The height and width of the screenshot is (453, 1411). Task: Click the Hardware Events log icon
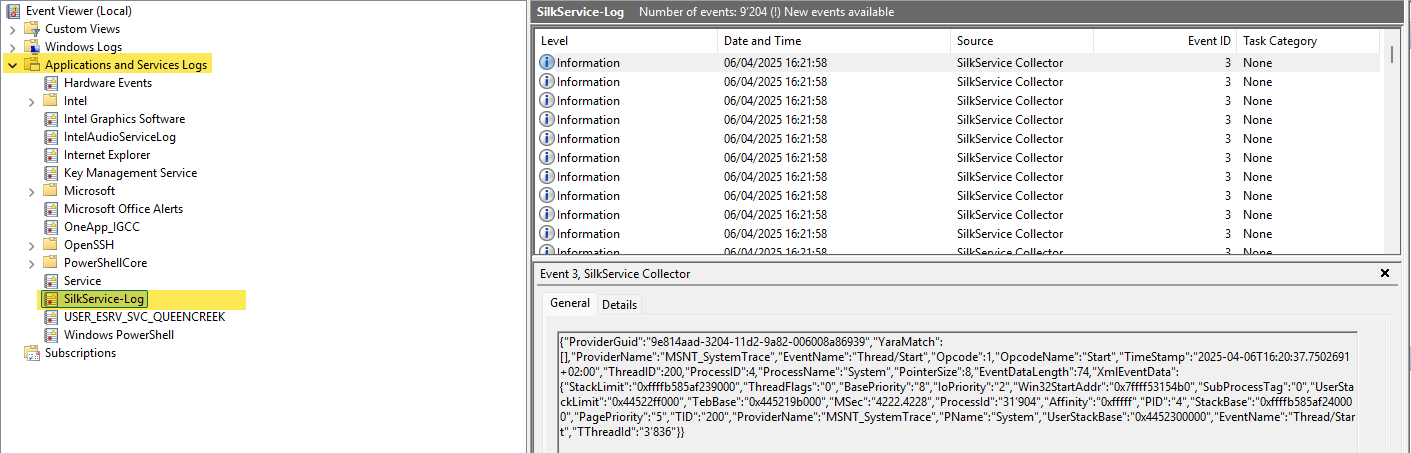[x=52, y=83]
